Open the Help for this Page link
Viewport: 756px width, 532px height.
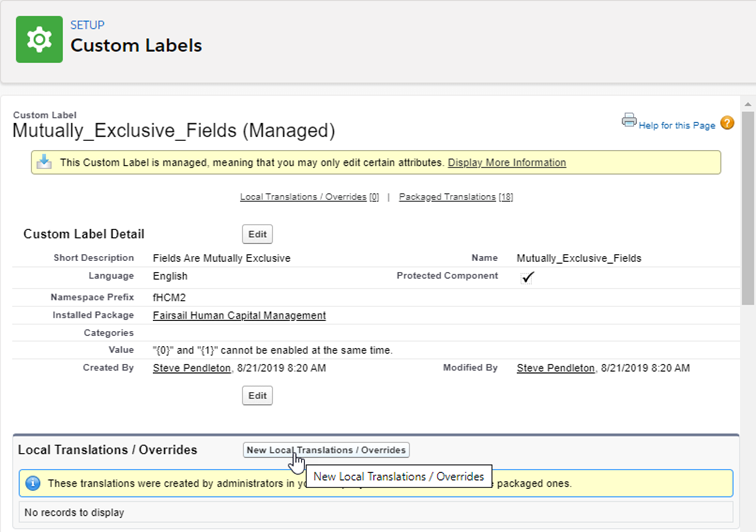pos(677,125)
